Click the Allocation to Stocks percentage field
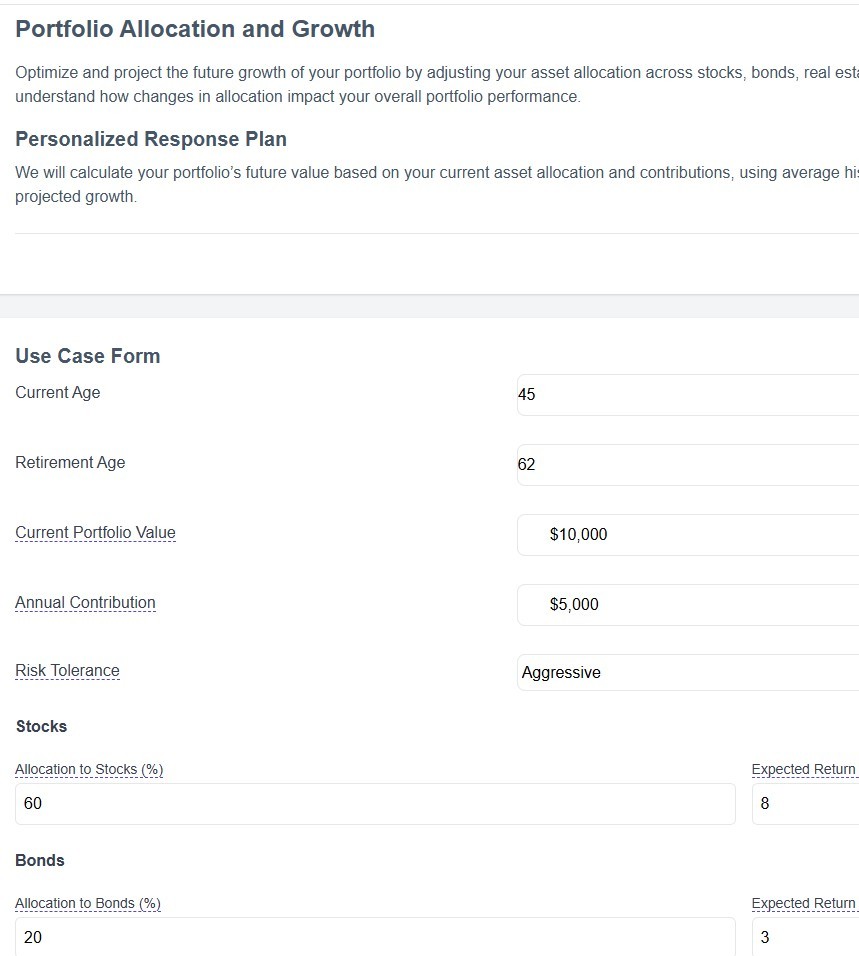 tap(375, 803)
